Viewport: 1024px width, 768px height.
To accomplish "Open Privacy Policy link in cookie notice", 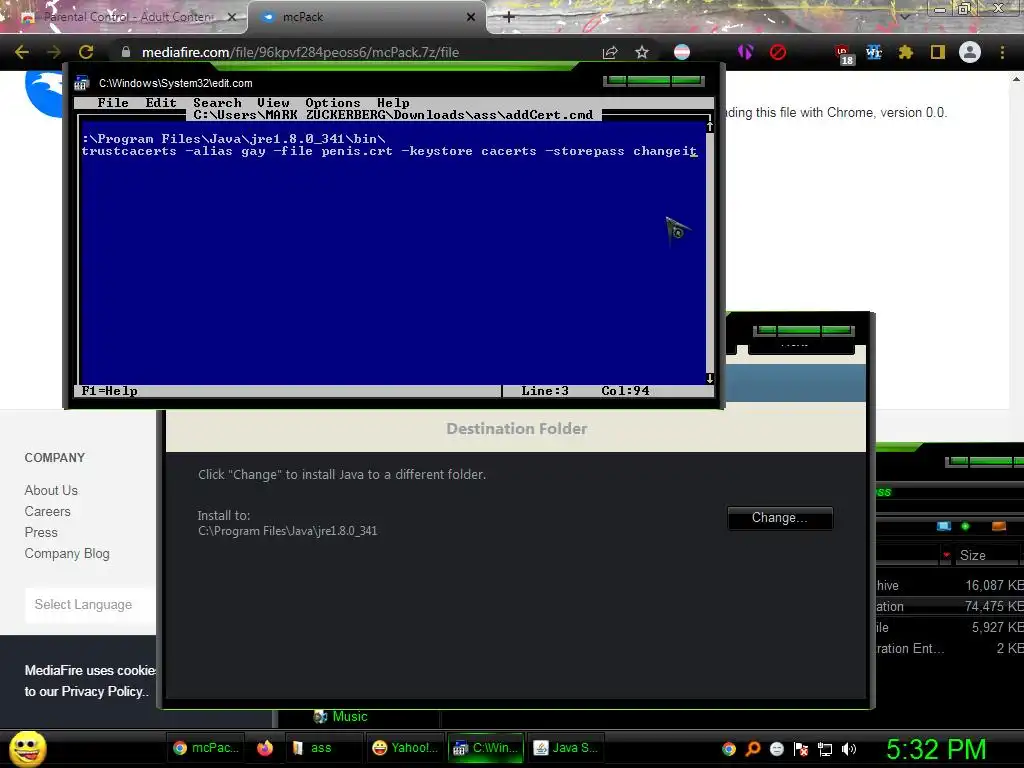I will click(104, 691).
